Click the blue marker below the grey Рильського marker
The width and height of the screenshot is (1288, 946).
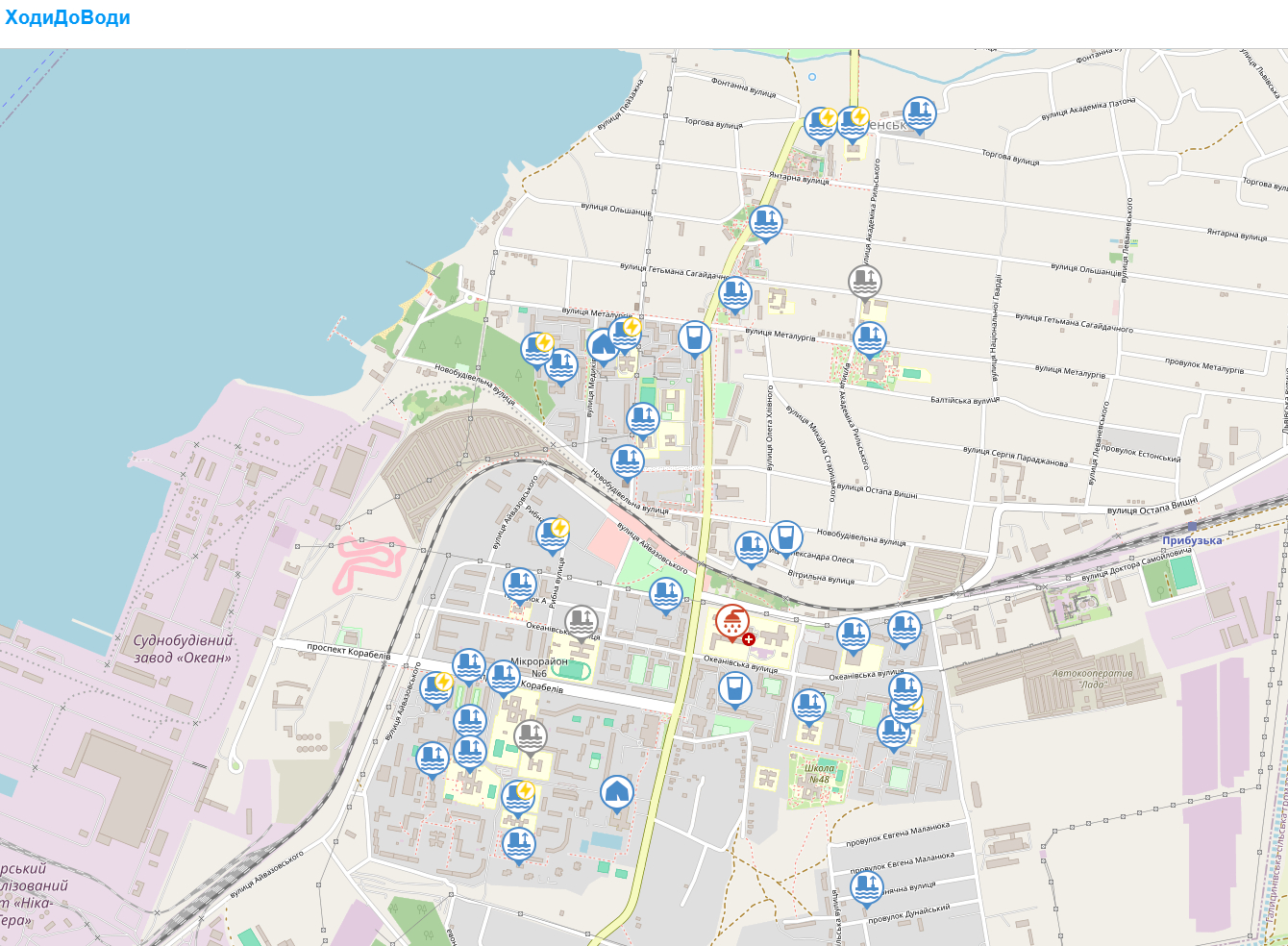(x=869, y=339)
